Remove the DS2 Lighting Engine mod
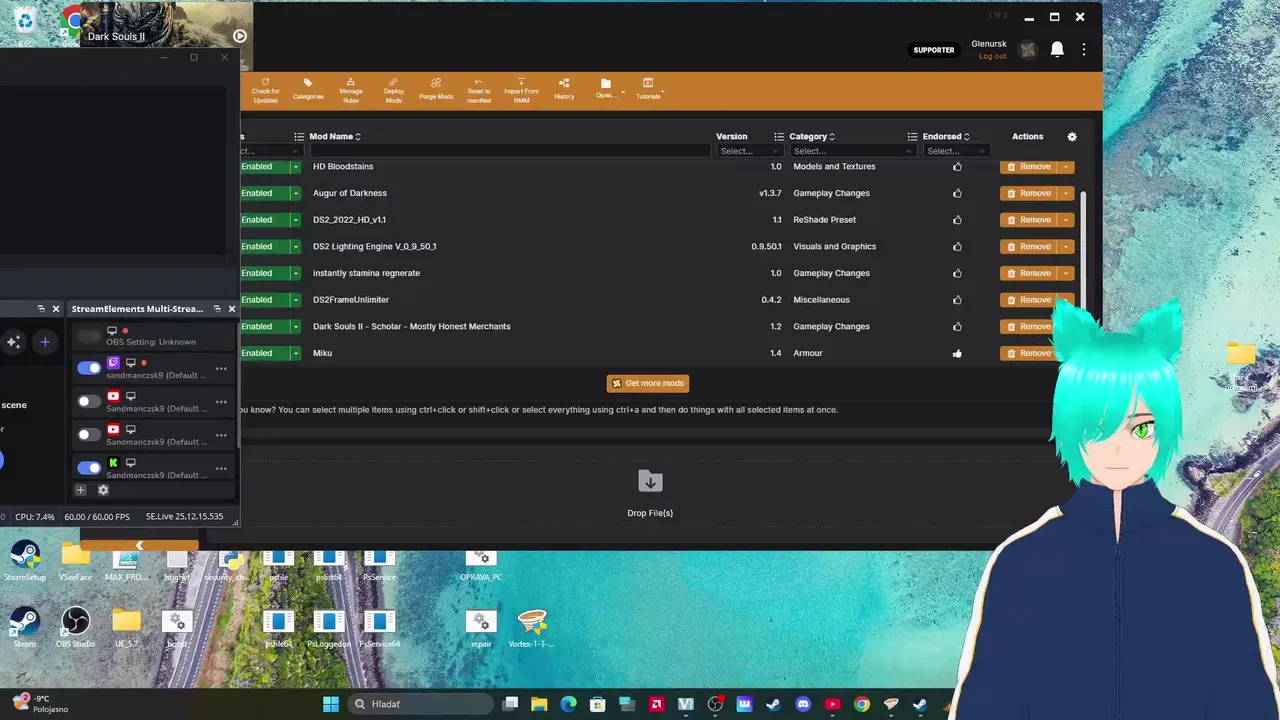This screenshot has height=720, width=1280. tap(1029, 246)
